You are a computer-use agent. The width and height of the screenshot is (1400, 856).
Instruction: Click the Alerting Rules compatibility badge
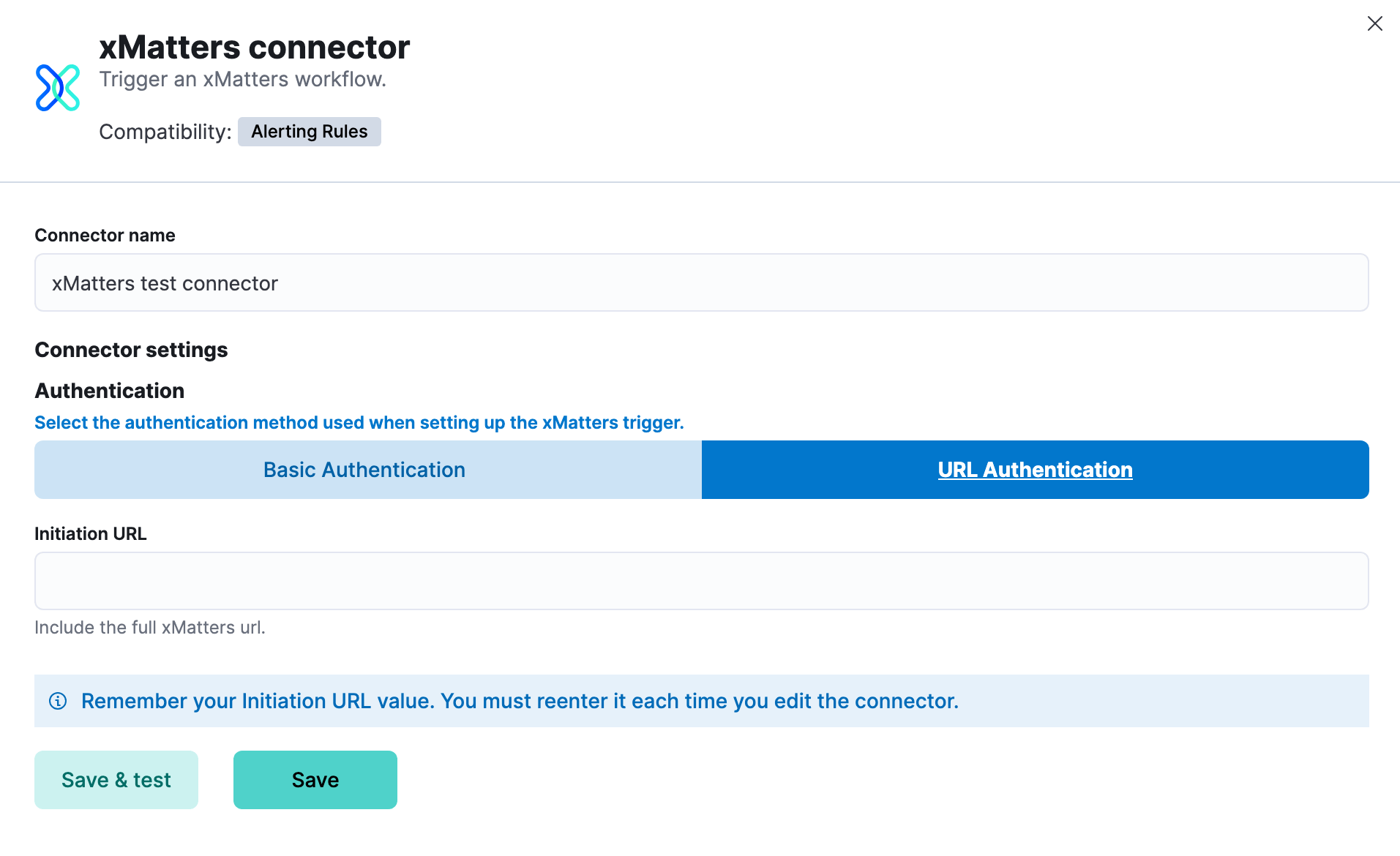pyautogui.click(x=309, y=132)
